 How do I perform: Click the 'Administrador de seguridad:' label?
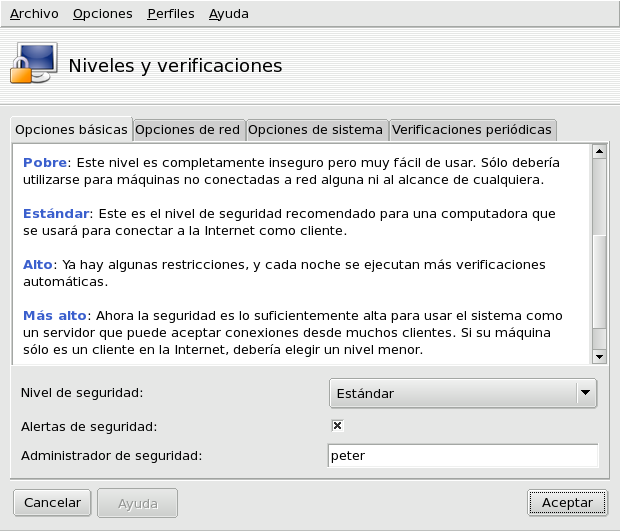112,456
